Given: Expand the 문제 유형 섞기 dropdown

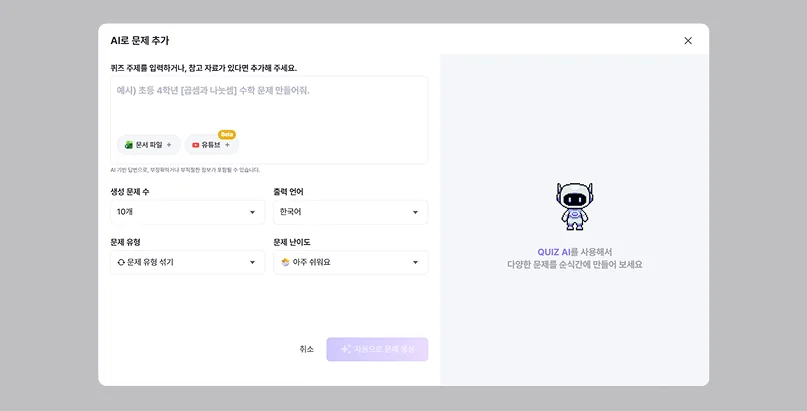Looking at the screenshot, I should (x=188, y=262).
